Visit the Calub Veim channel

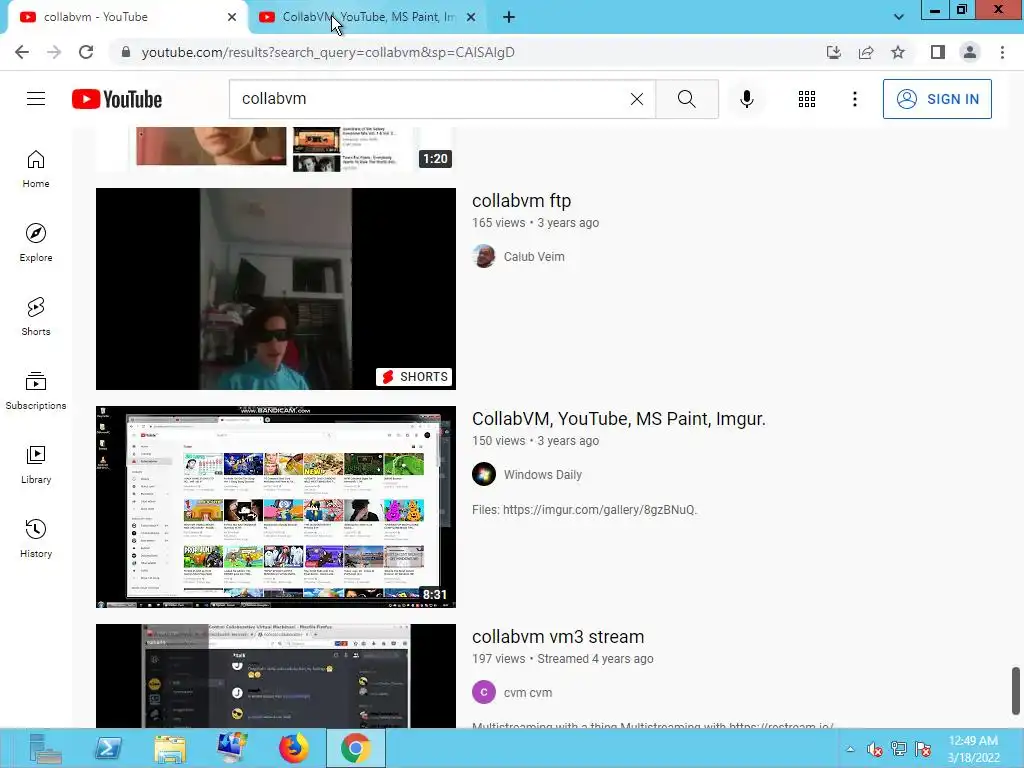click(x=534, y=257)
